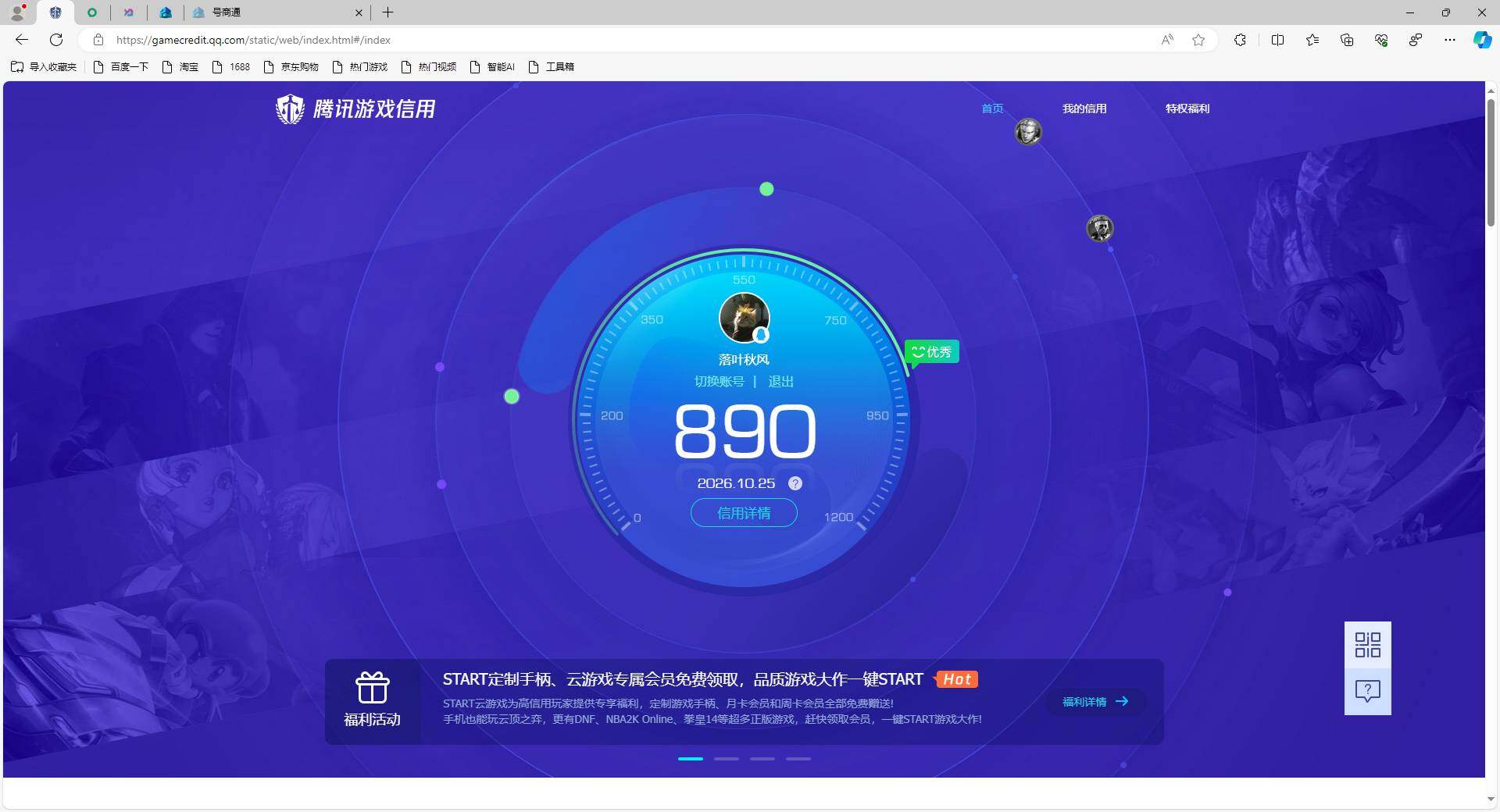
Task: Click the vertical page scrollbar
Action: pos(1491,164)
